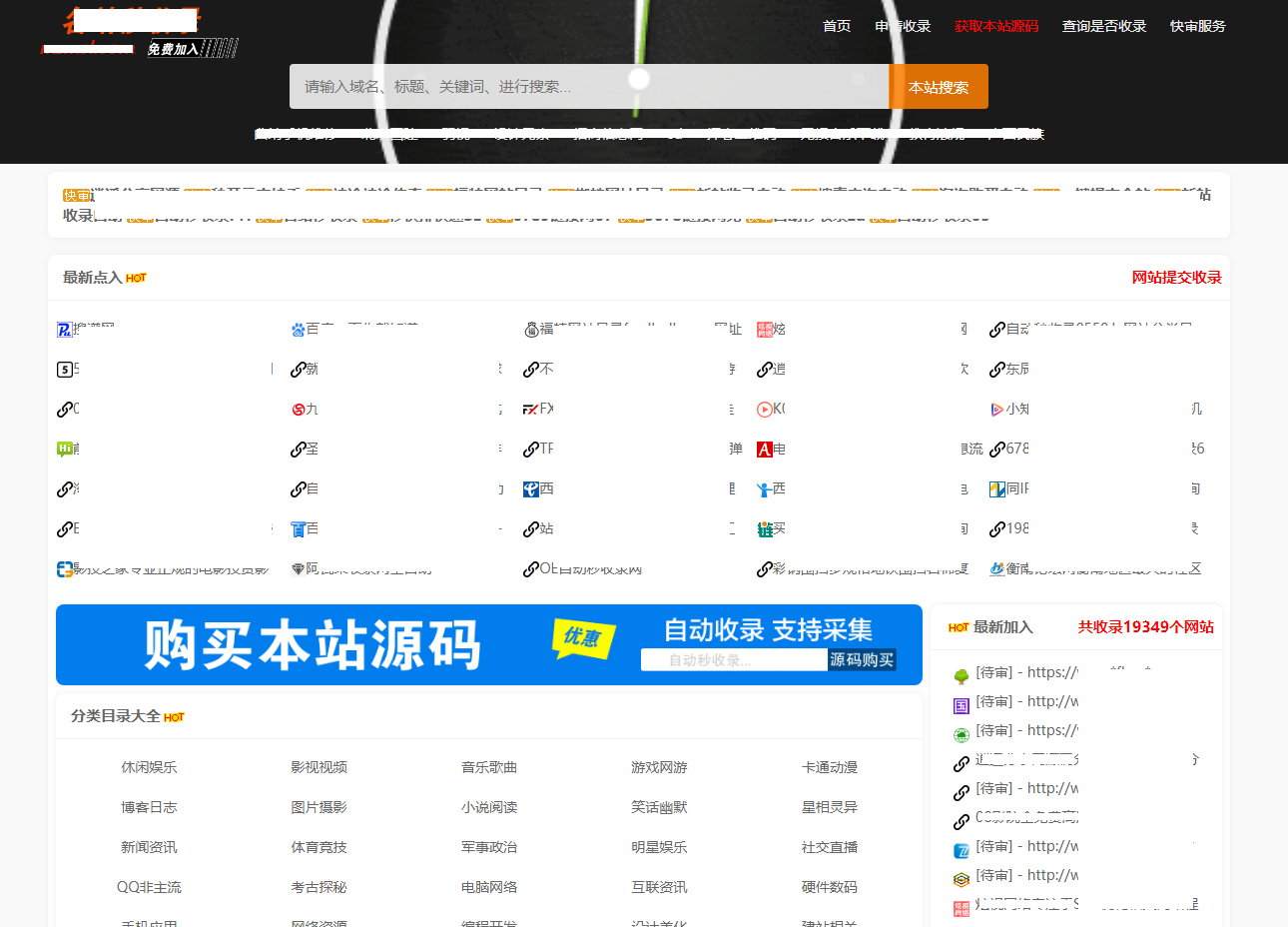Open the 网站提交收录 link
This screenshot has height=927, width=1288.
pyautogui.click(x=1176, y=278)
